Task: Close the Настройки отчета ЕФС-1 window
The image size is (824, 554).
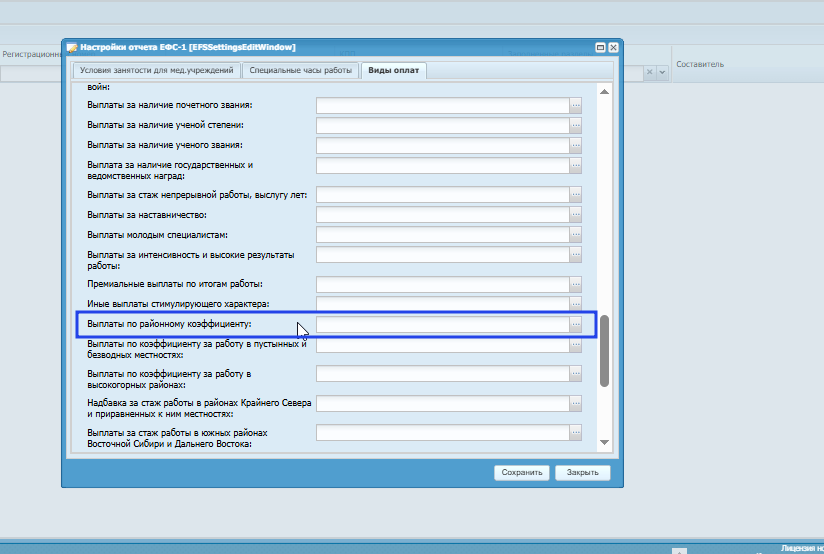Action: 613,47
